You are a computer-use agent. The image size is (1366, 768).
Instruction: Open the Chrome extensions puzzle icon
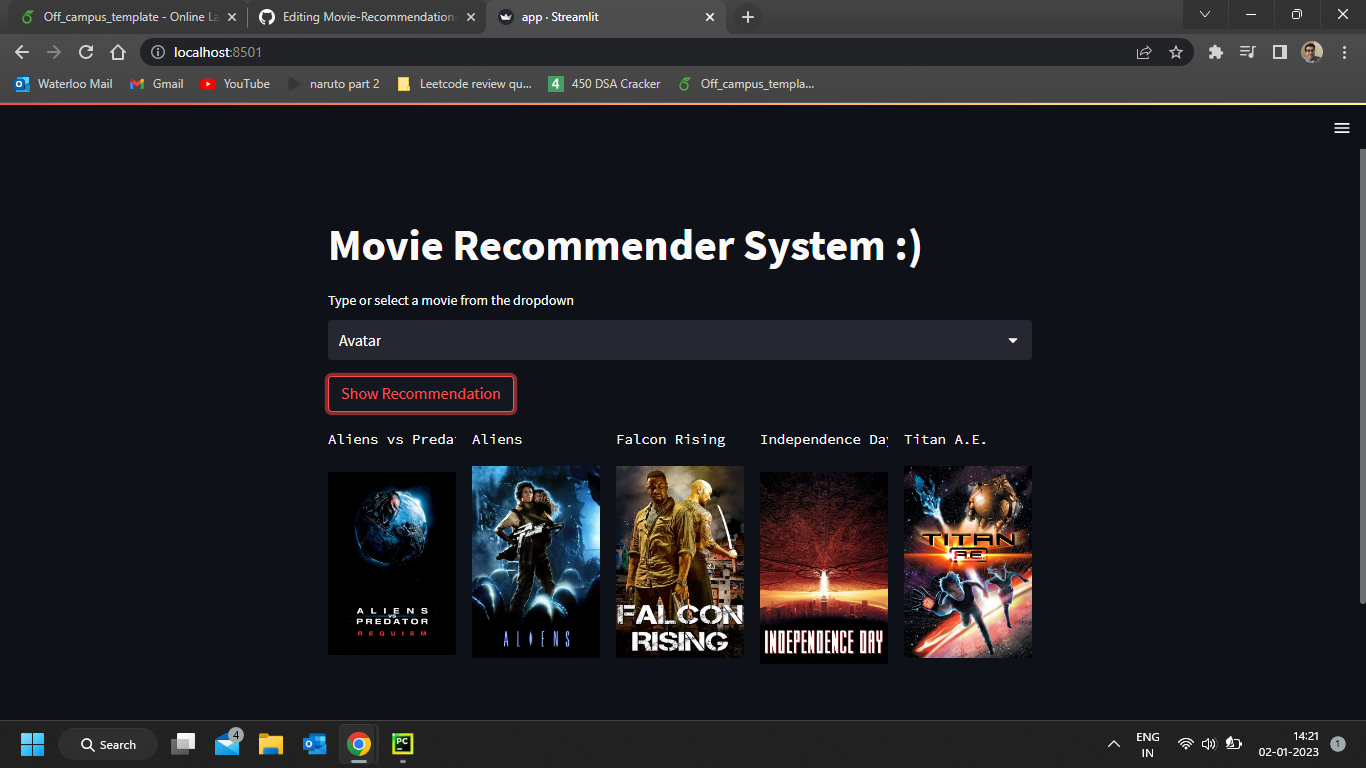click(1216, 52)
